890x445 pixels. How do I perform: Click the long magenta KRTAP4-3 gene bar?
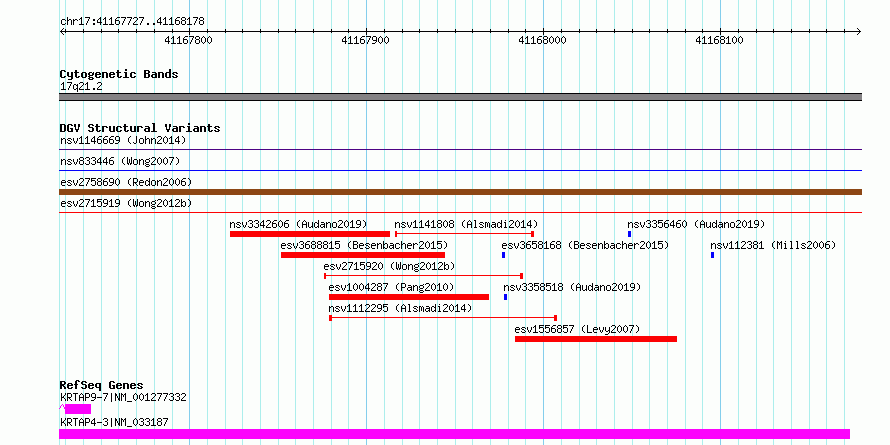tap(454, 434)
